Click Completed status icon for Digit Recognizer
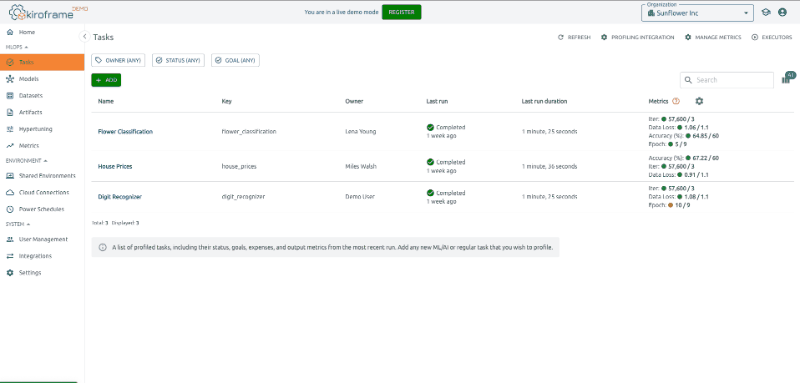800x383 pixels. (x=430, y=193)
